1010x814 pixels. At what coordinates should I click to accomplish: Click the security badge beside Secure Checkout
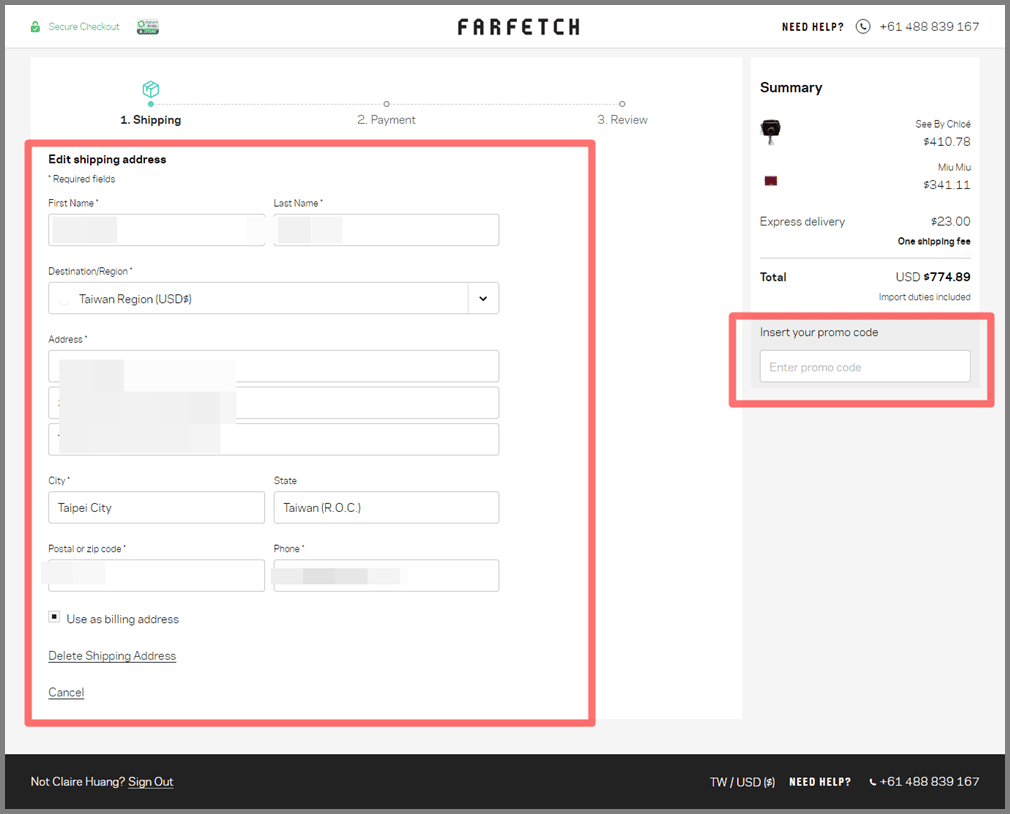point(148,27)
